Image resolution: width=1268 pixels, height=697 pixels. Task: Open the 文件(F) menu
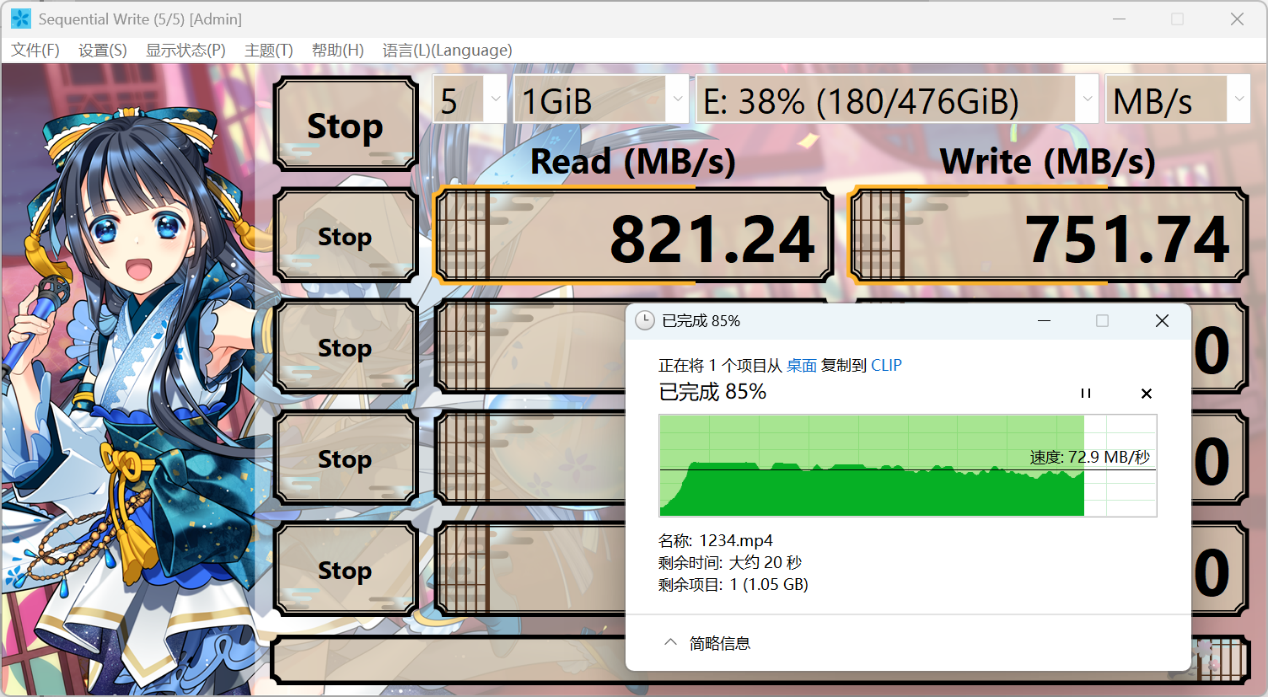click(x=35, y=50)
